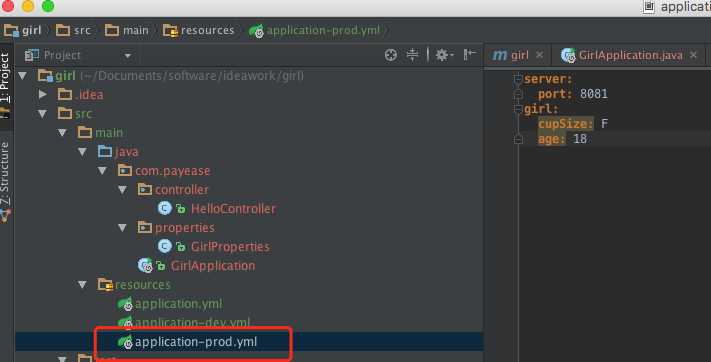Click main in the breadcrumb bar
The height and width of the screenshot is (362, 711).
click(136, 30)
